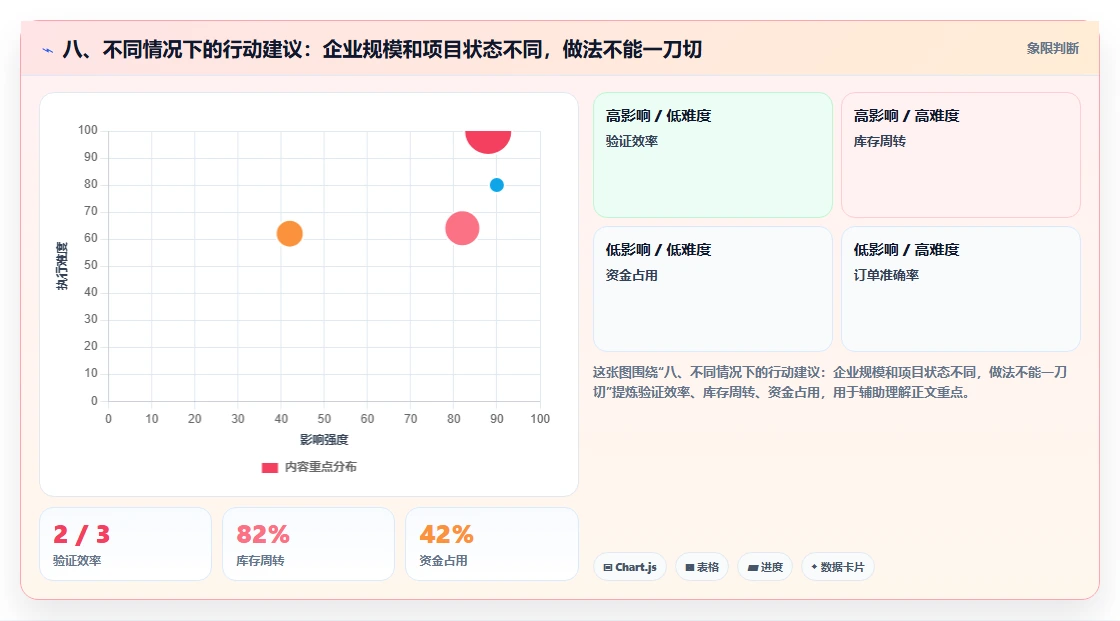Click the 订单准确率 text in quadrant card
This screenshot has height=621, width=1120.
886,275
